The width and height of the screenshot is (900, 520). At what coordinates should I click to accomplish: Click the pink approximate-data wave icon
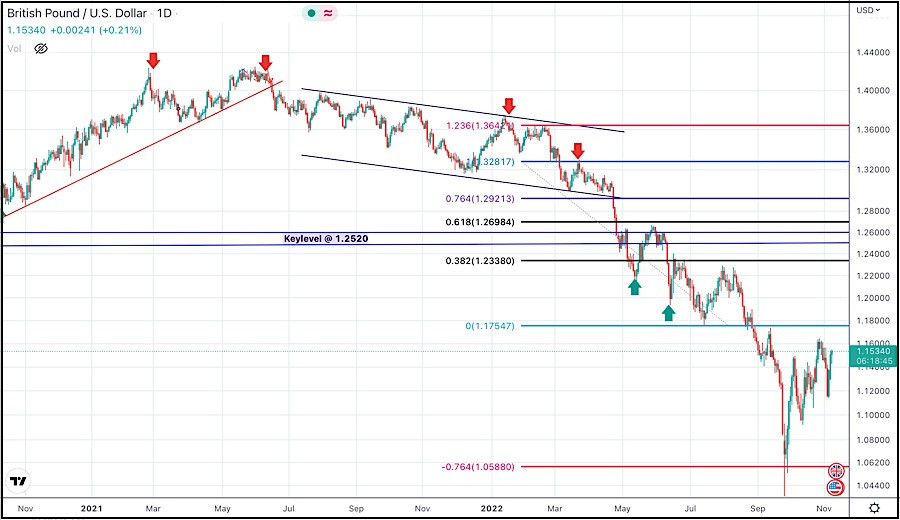(x=328, y=13)
